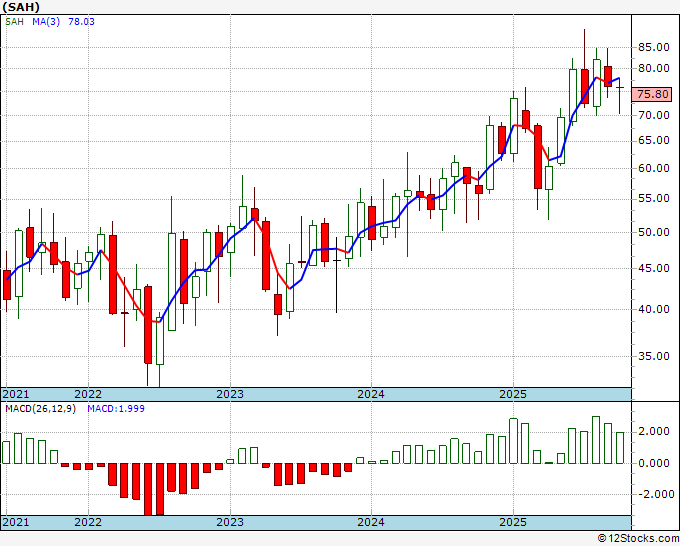The width and height of the screenshot is (680, 546).
Task: Click the 85.00 price axis label
Action: point(654,47)
